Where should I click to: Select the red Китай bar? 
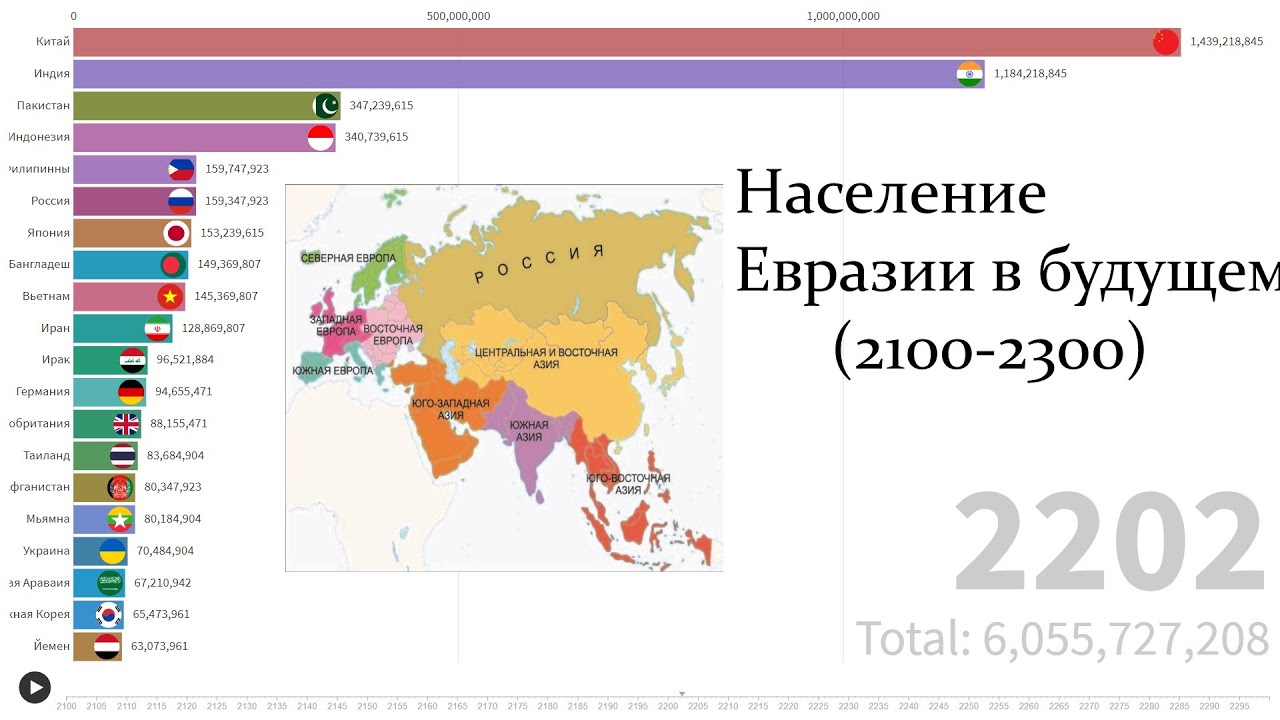coord(627,42)
